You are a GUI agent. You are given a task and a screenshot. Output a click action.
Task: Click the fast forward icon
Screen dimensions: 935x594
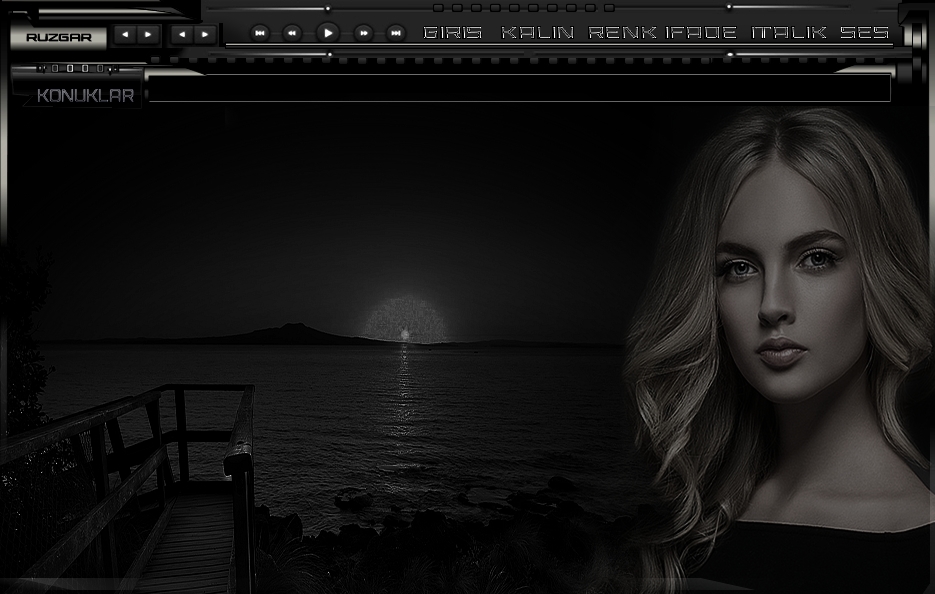(364, 33)
